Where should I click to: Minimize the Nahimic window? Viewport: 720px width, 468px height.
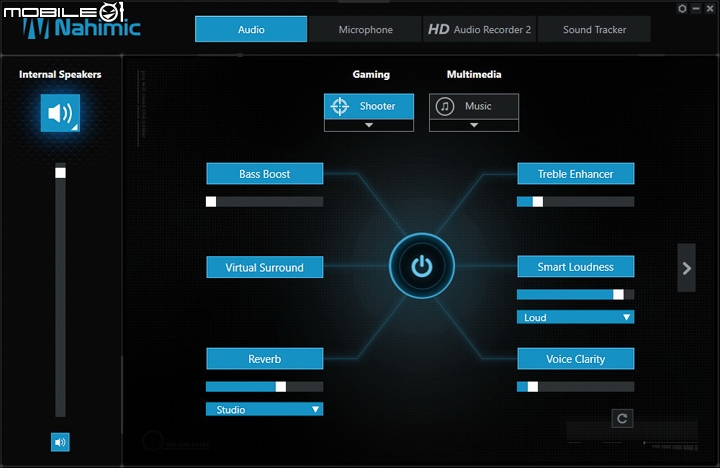pyautogui.click(x=696, y=9)
